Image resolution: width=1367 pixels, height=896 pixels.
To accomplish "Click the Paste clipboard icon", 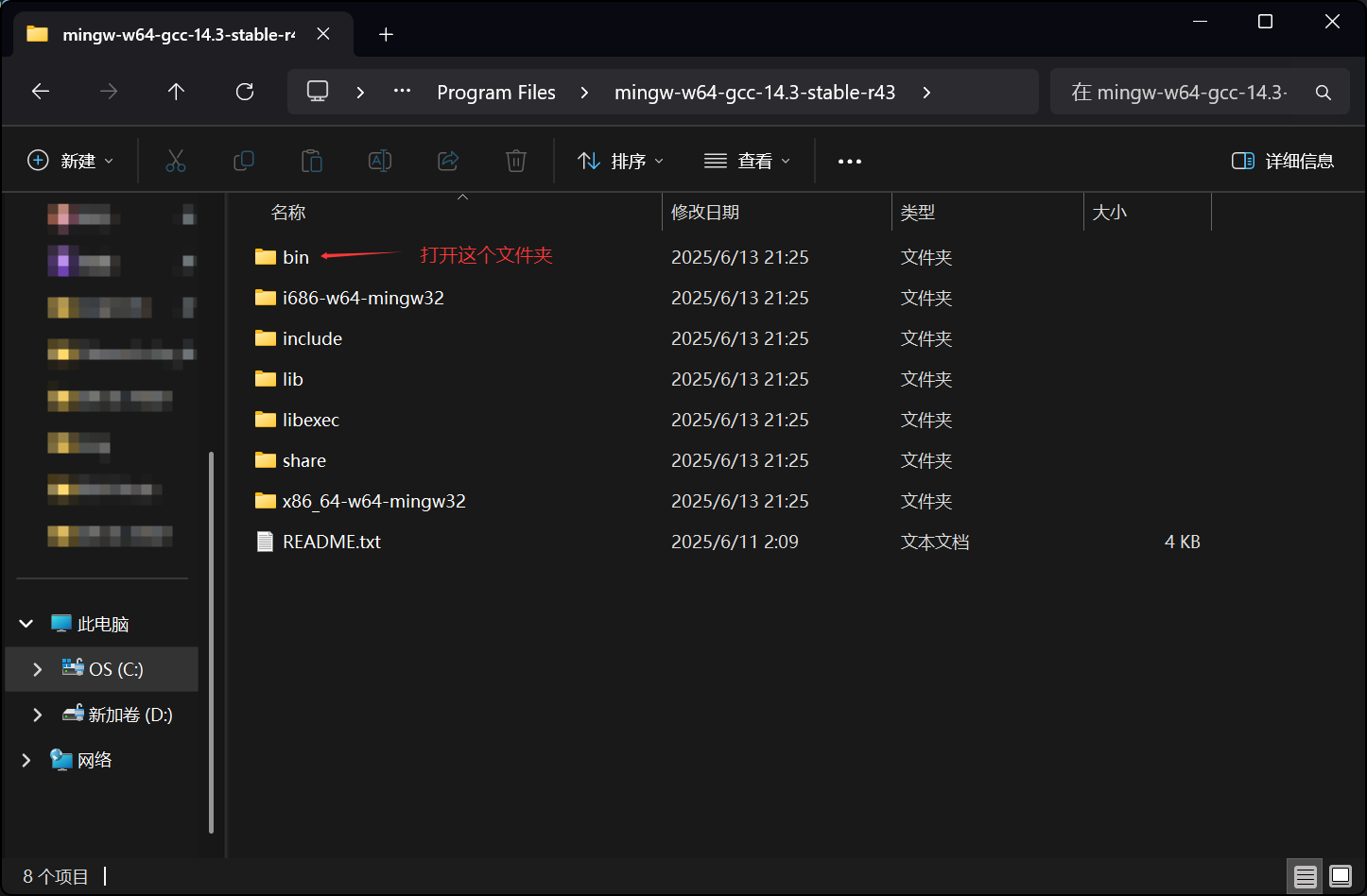I will (312, 161).
